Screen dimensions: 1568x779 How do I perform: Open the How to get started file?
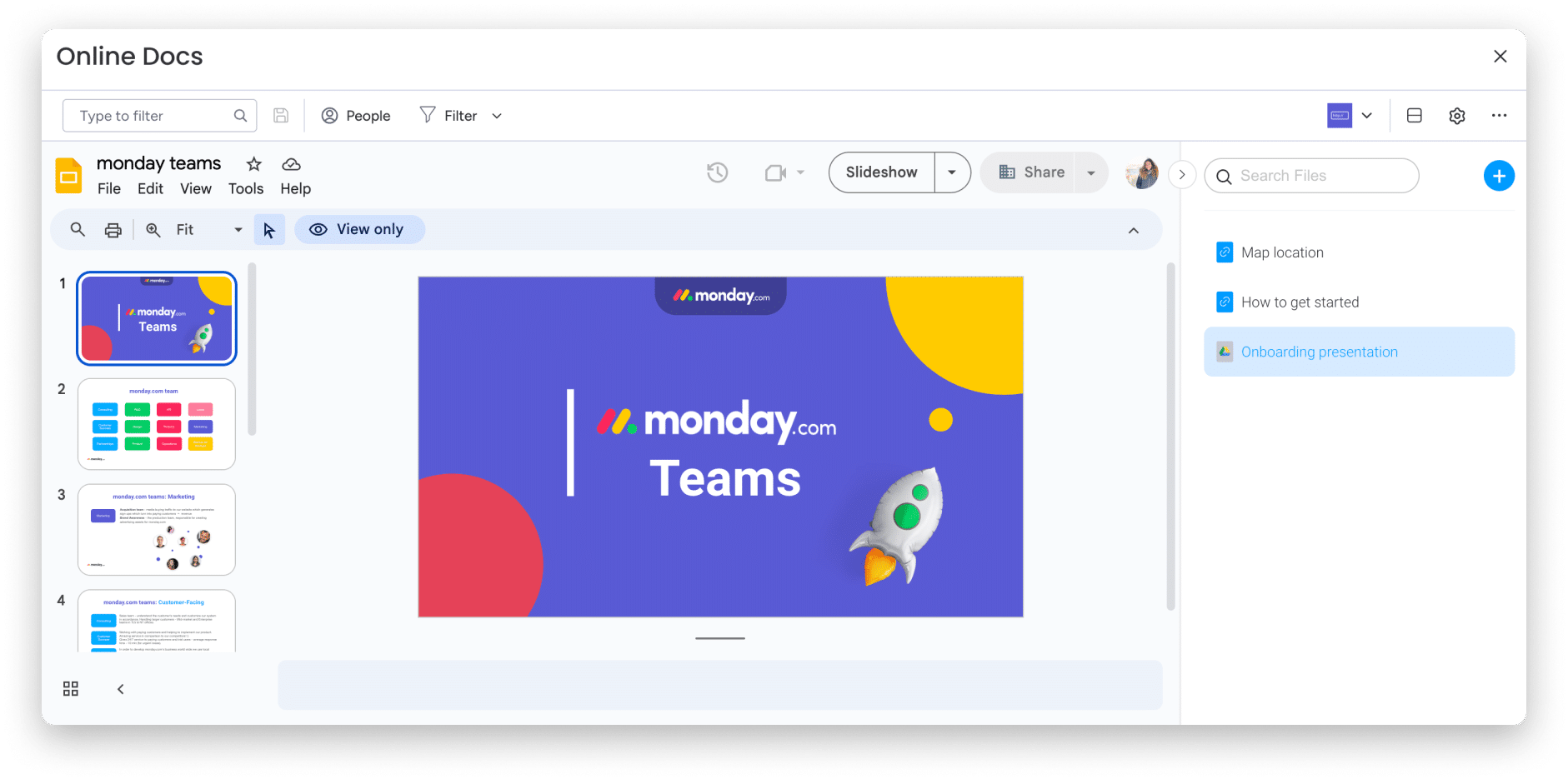[1359, 302]
